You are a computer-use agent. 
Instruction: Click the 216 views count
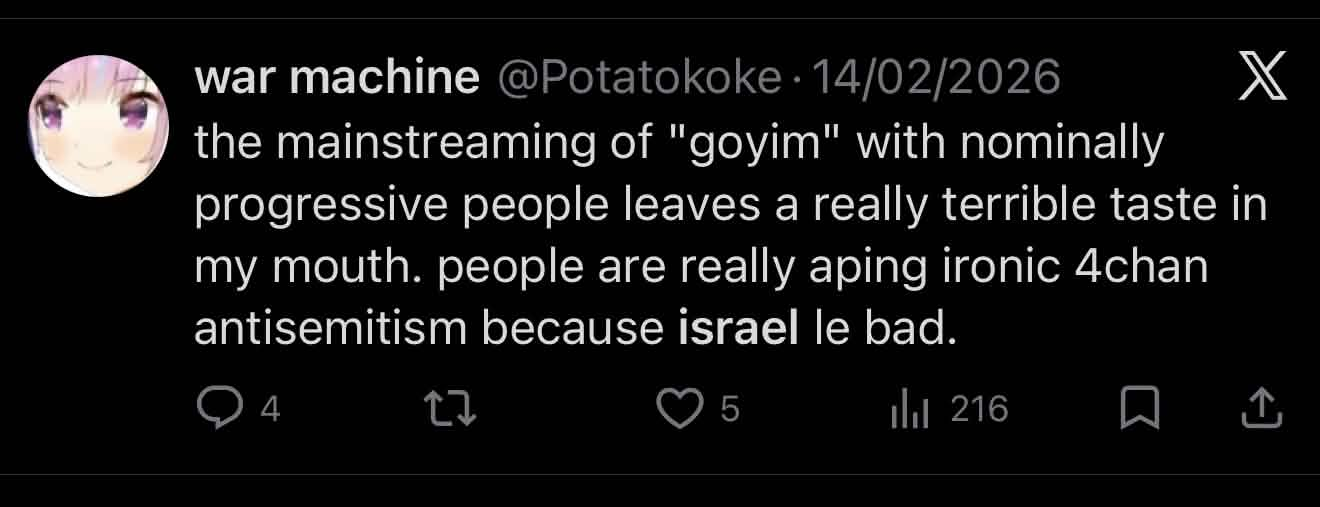pyautogui.click(x=978, y=409)
